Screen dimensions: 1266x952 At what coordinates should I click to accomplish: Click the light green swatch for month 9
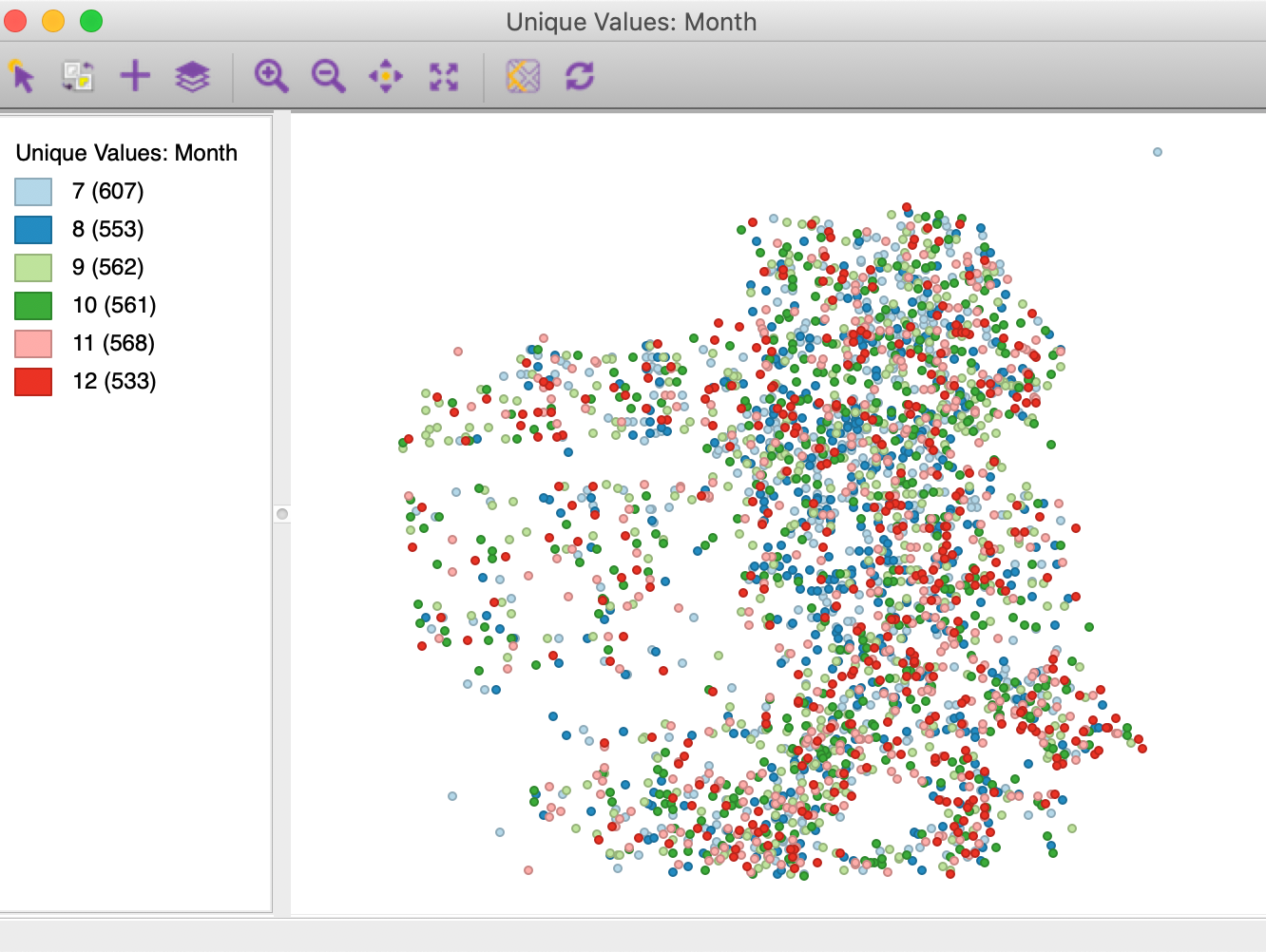pyautogui.click(x=33, y=267)
